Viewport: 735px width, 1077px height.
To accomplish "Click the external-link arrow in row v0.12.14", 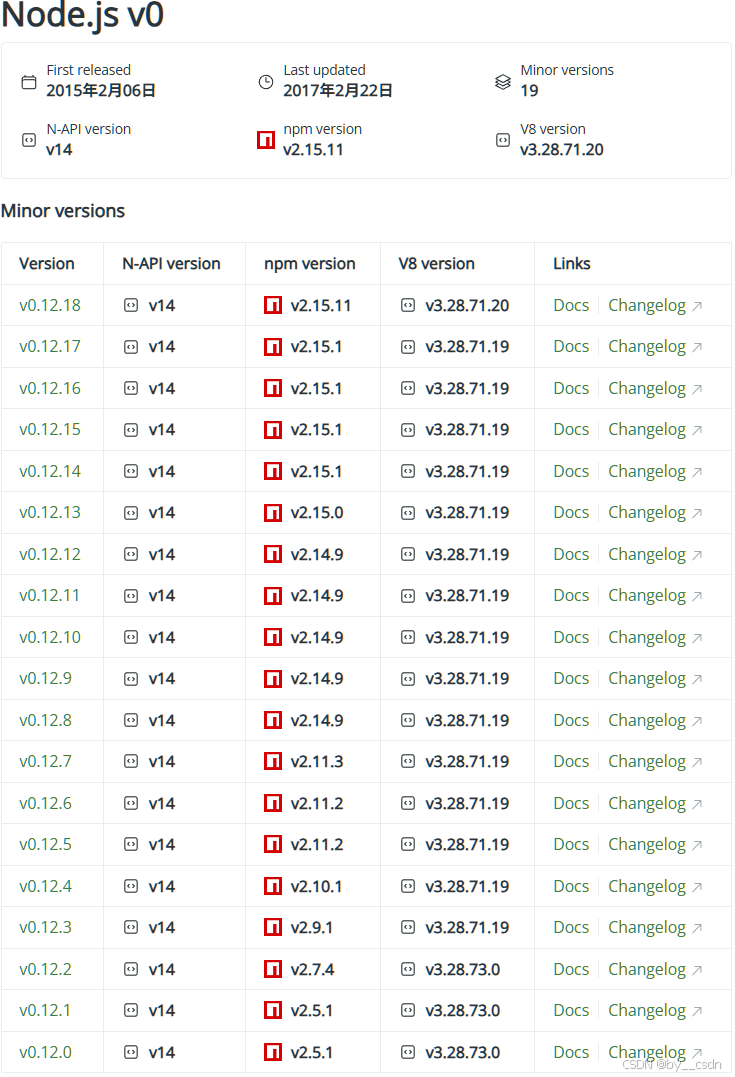I will (697, 473).
